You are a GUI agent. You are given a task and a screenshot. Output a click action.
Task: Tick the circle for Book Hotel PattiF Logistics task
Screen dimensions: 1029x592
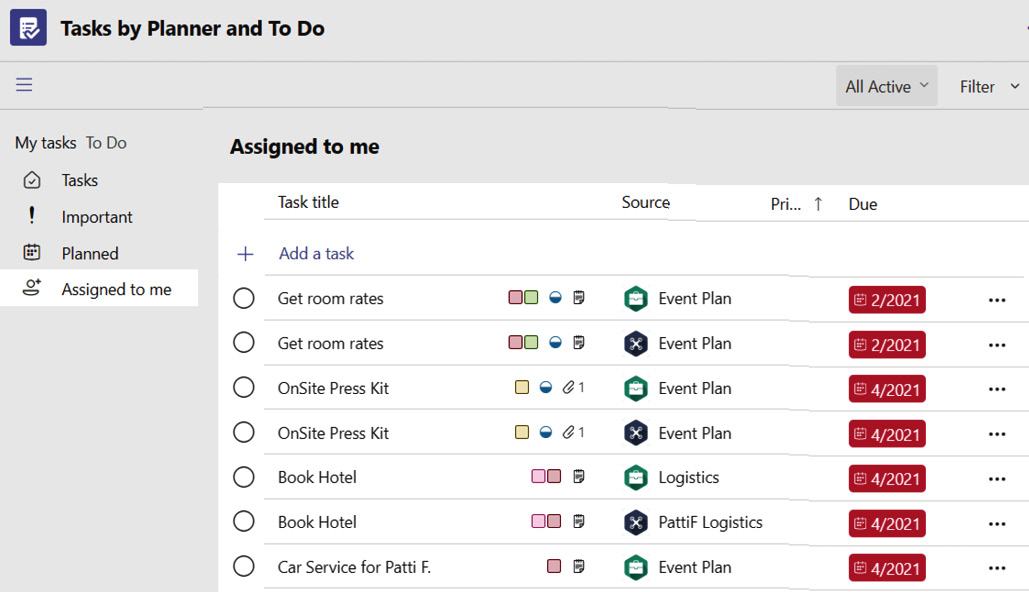click(243, 521)
